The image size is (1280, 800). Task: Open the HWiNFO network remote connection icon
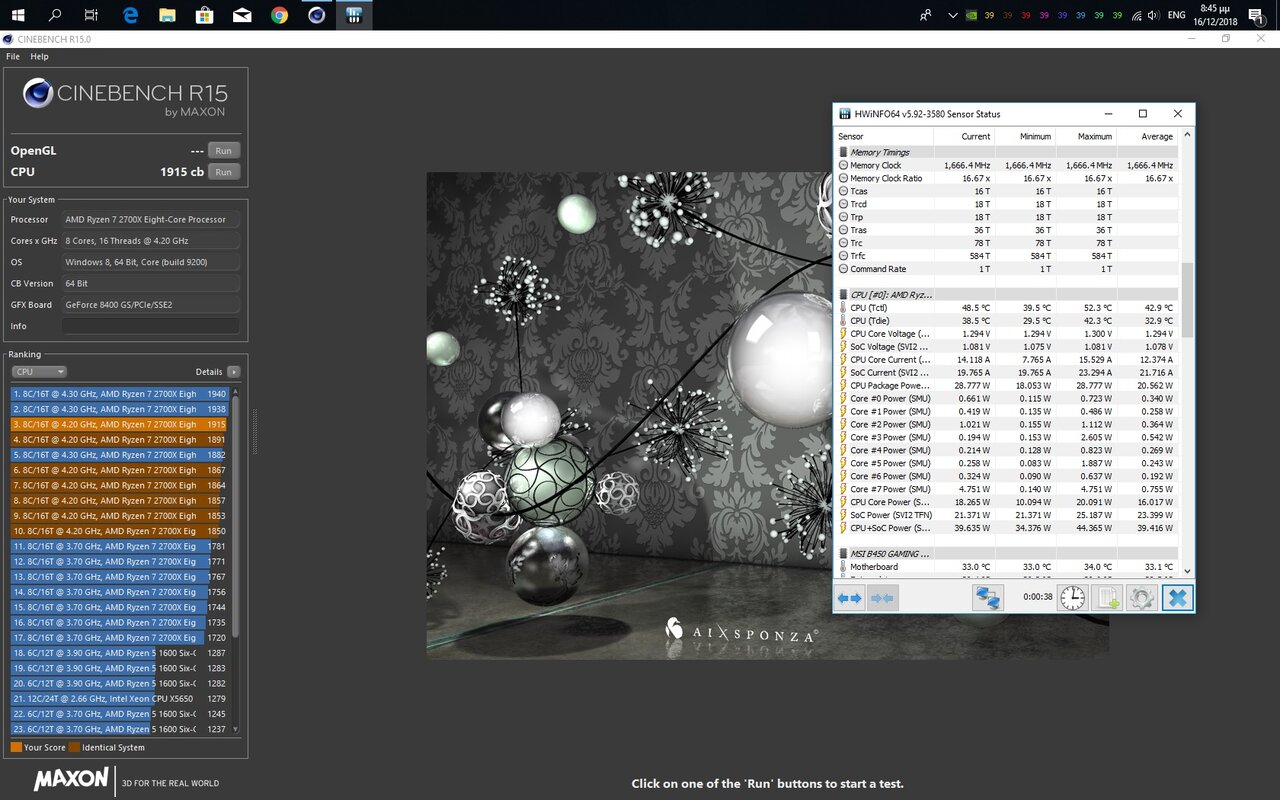[988, 598]
